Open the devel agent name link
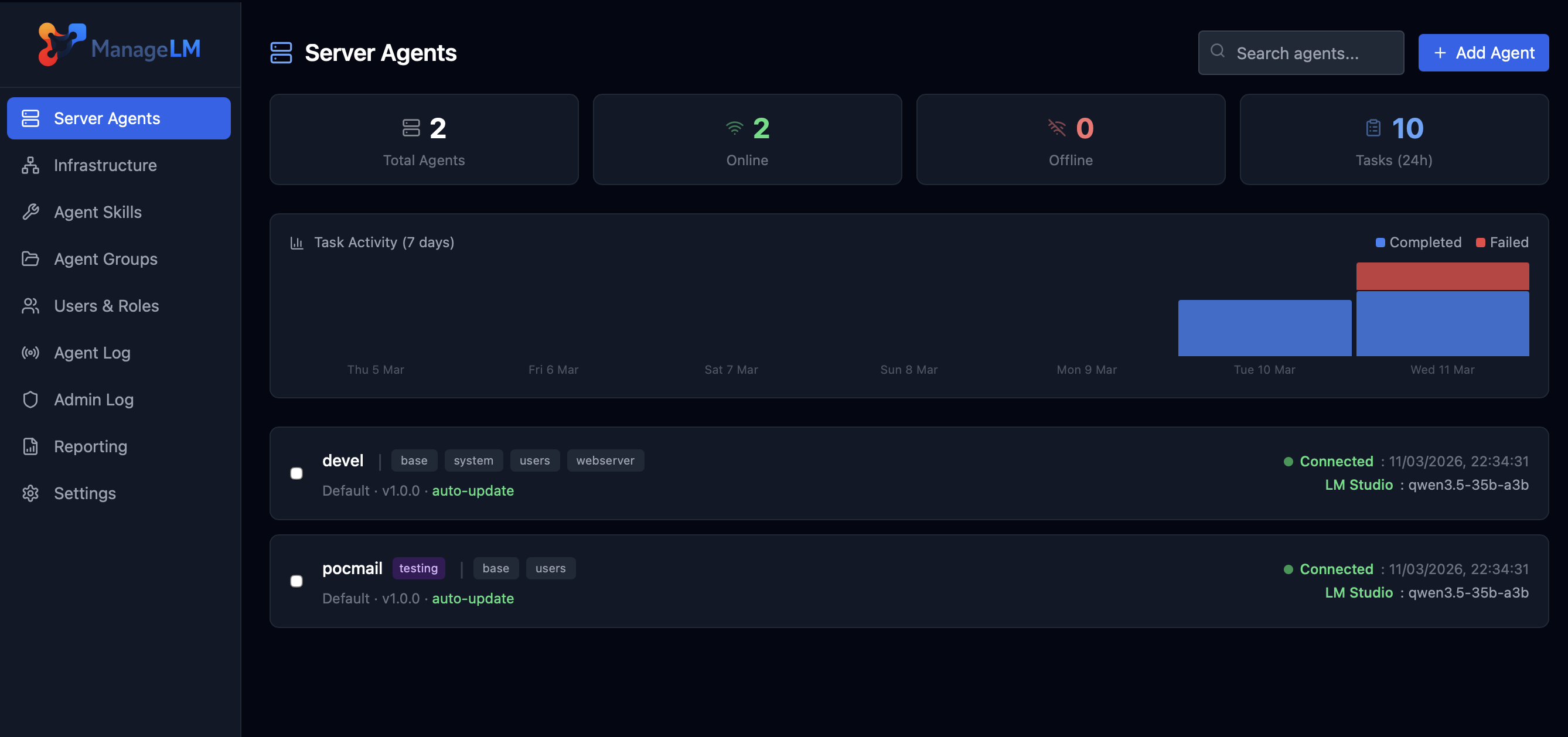The width and height of the screenshot is (1568, 737). 343,460
